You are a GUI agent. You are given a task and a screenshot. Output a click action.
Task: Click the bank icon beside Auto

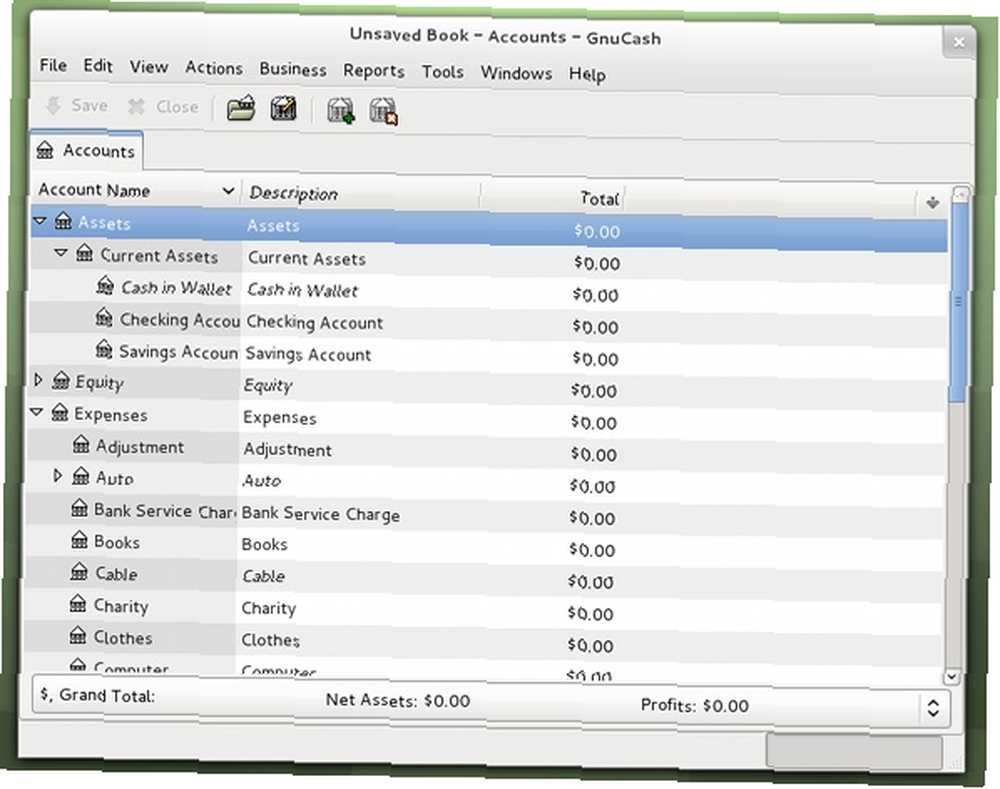coord(80,476)
